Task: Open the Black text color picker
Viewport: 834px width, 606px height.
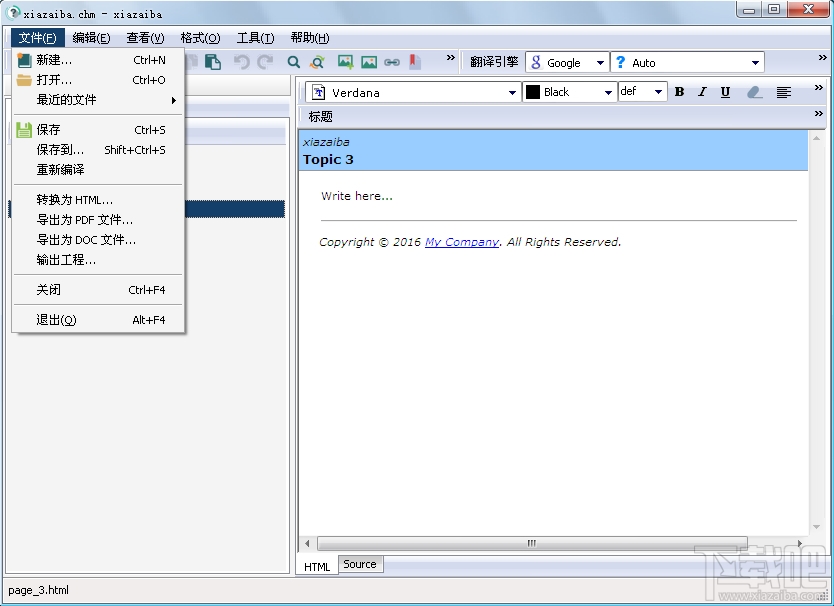Action: 607,91
